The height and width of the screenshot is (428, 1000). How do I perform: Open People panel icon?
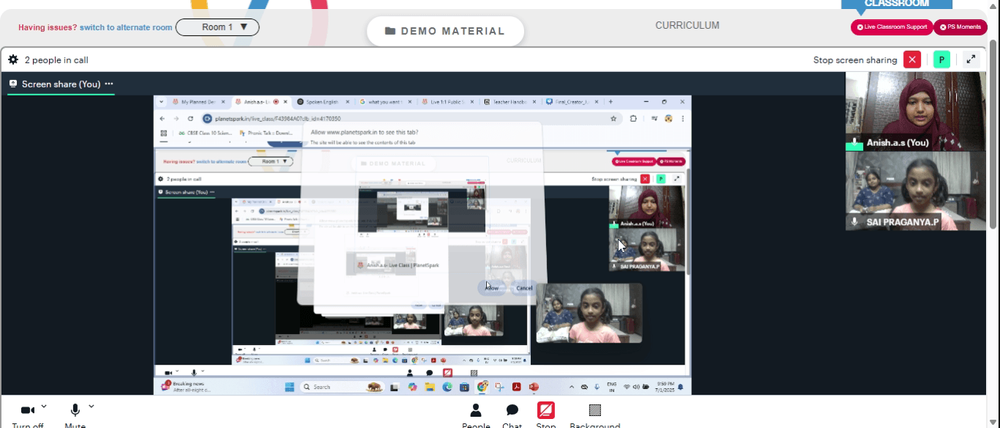(x=476, y=410)
